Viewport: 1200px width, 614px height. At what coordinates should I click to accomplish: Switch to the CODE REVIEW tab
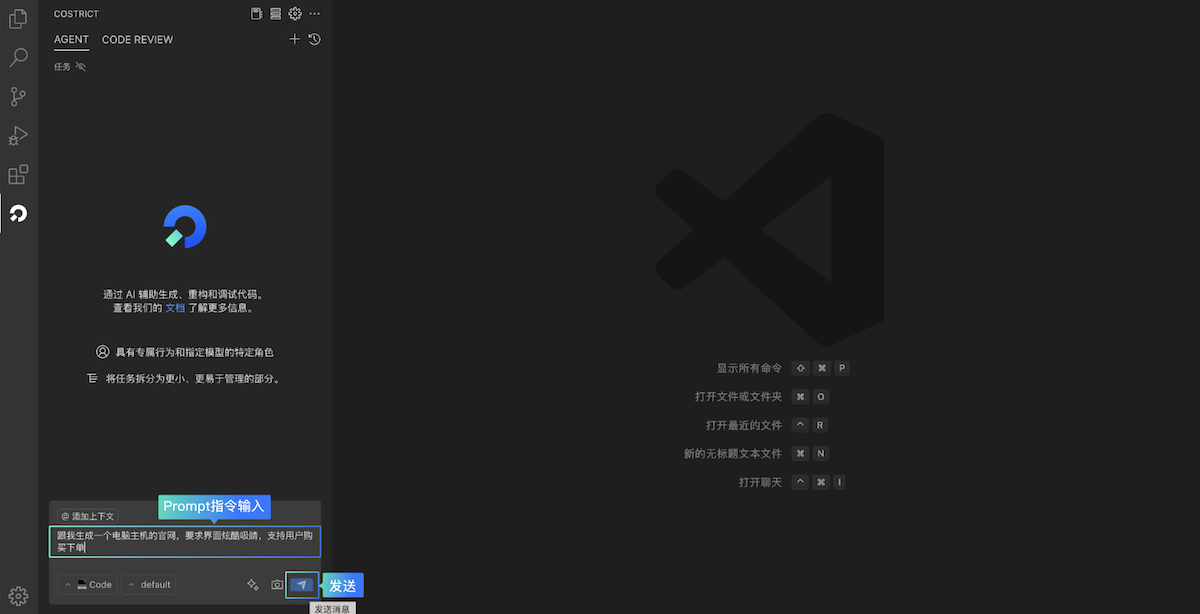point(137,40)
